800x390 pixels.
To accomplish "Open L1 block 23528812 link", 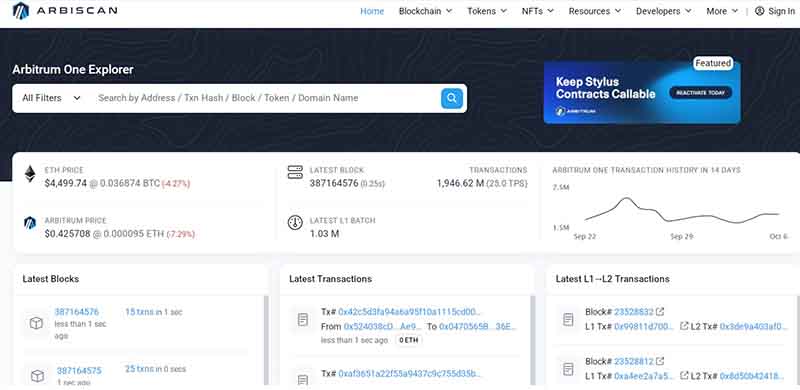I will pos(634,361).
